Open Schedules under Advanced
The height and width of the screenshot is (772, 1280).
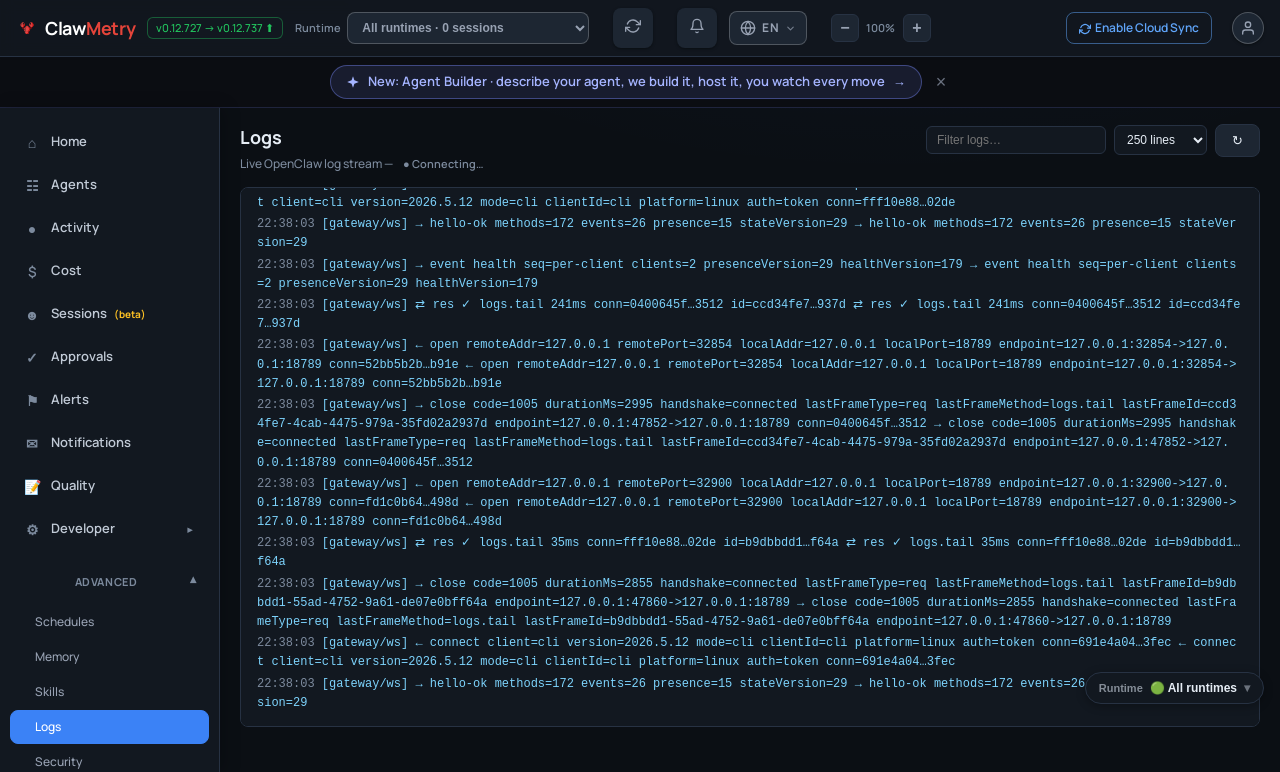coord(110,622)
